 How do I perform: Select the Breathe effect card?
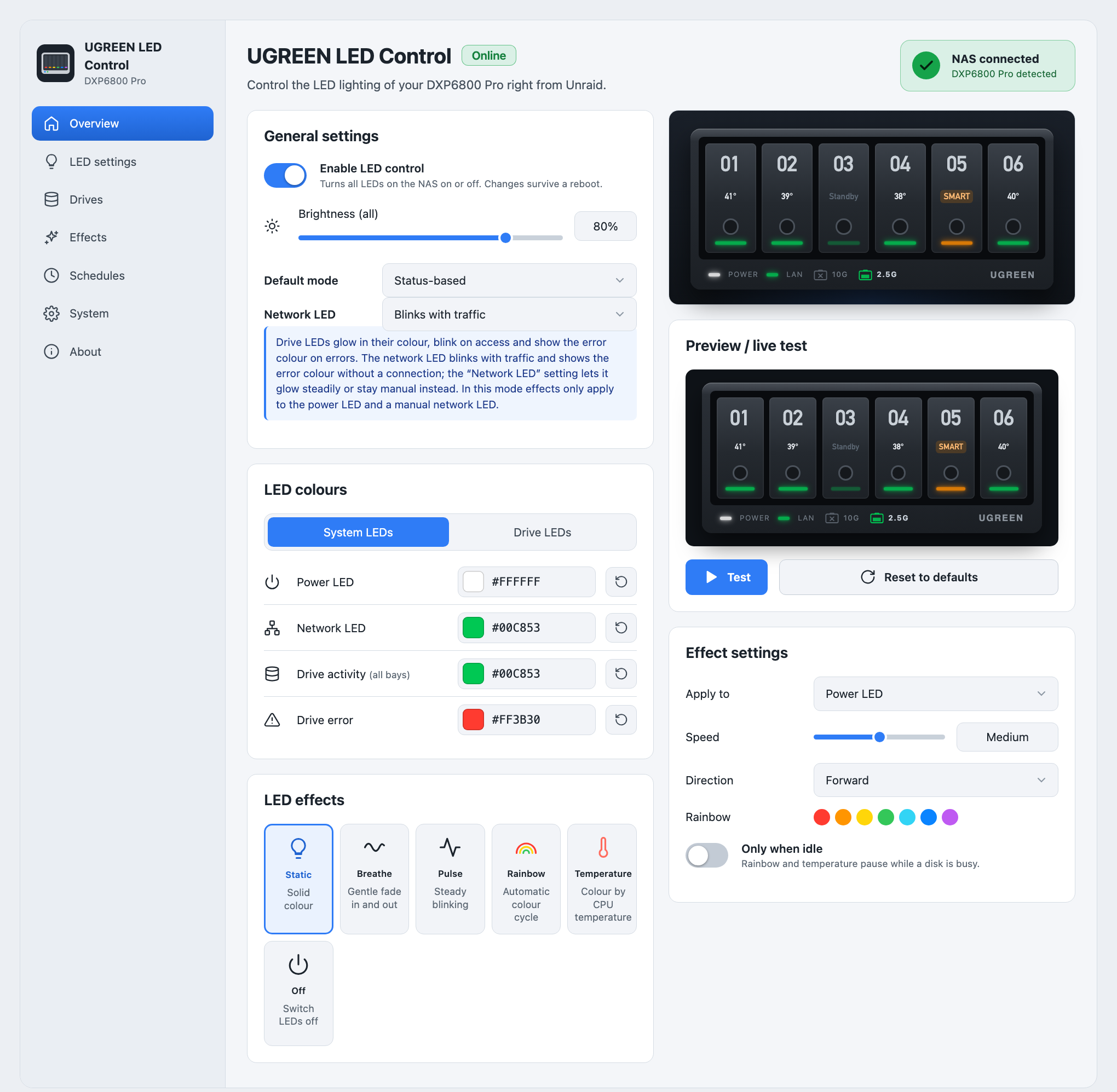click(x=374, y=879)
